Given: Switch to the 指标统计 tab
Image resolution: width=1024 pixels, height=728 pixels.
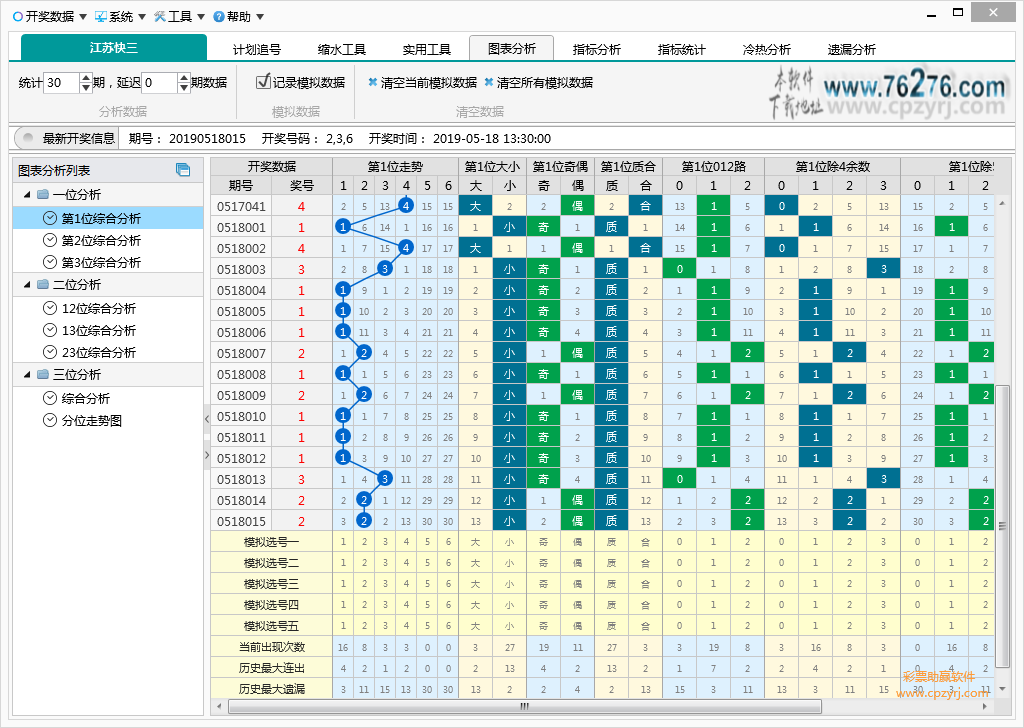Looking at the screenshot, I should click(x=681, y=49).
